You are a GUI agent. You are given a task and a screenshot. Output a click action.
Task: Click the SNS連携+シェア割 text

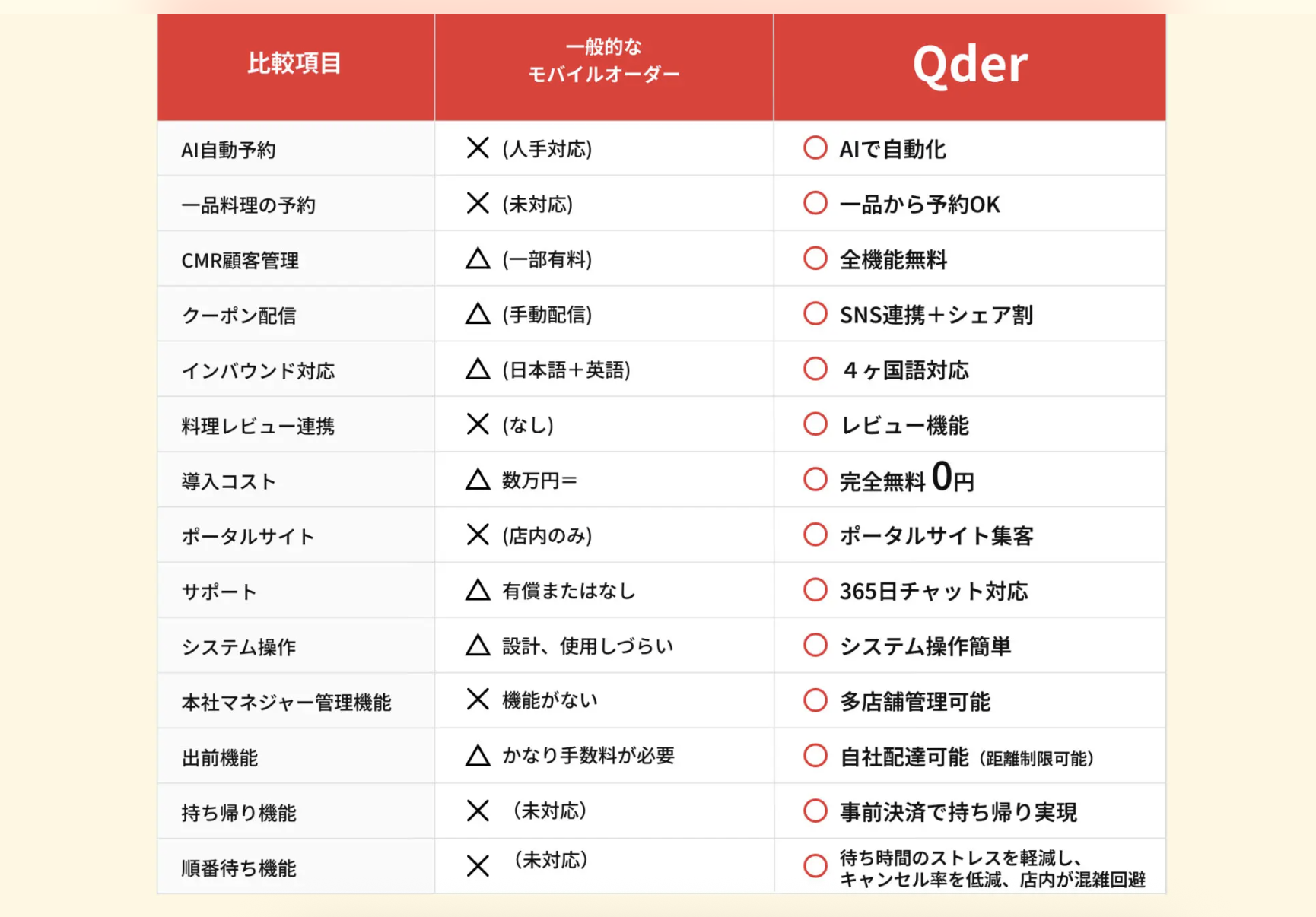coord(936,315)
